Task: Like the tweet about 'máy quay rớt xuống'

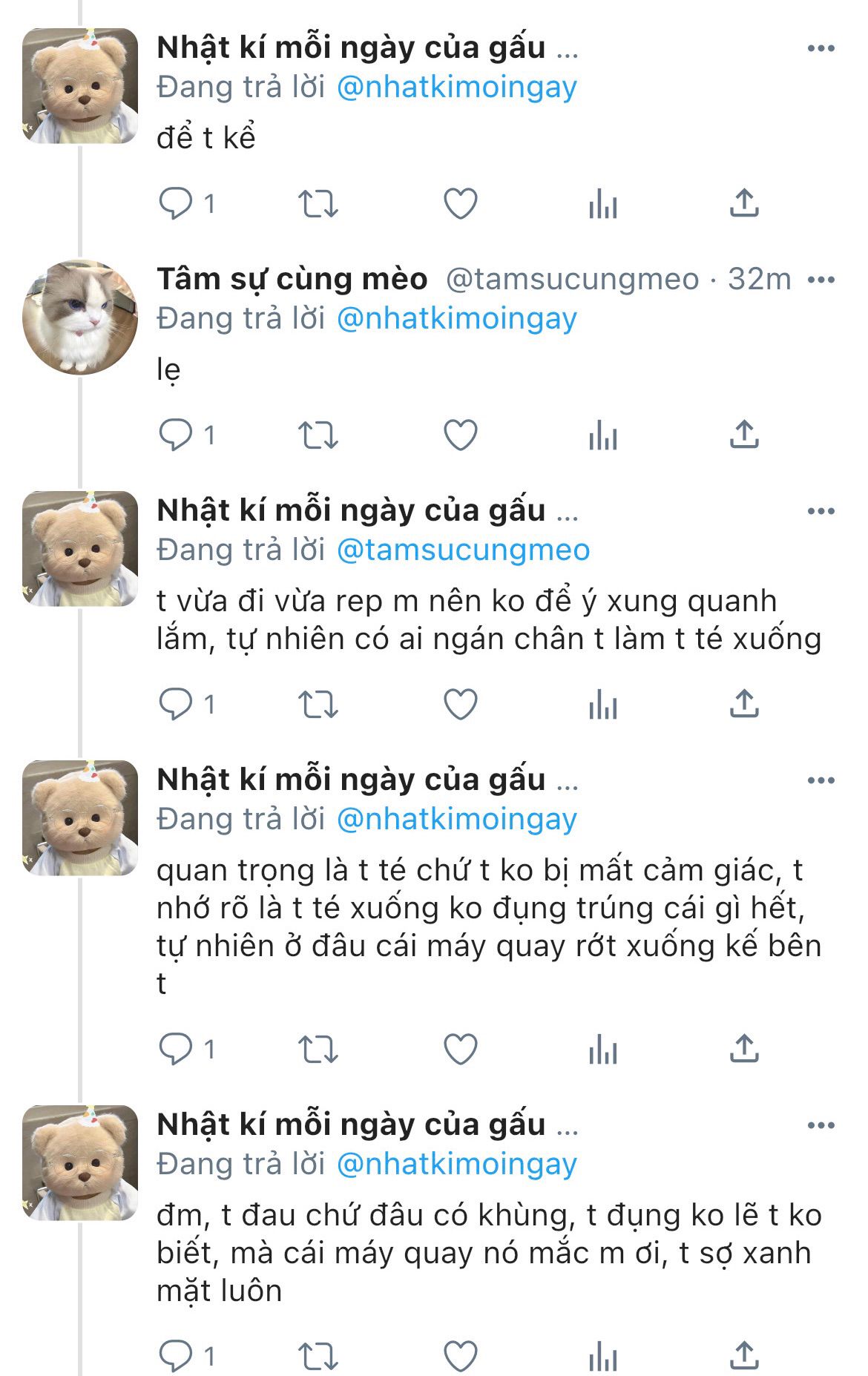Action: pos(460,1049)
